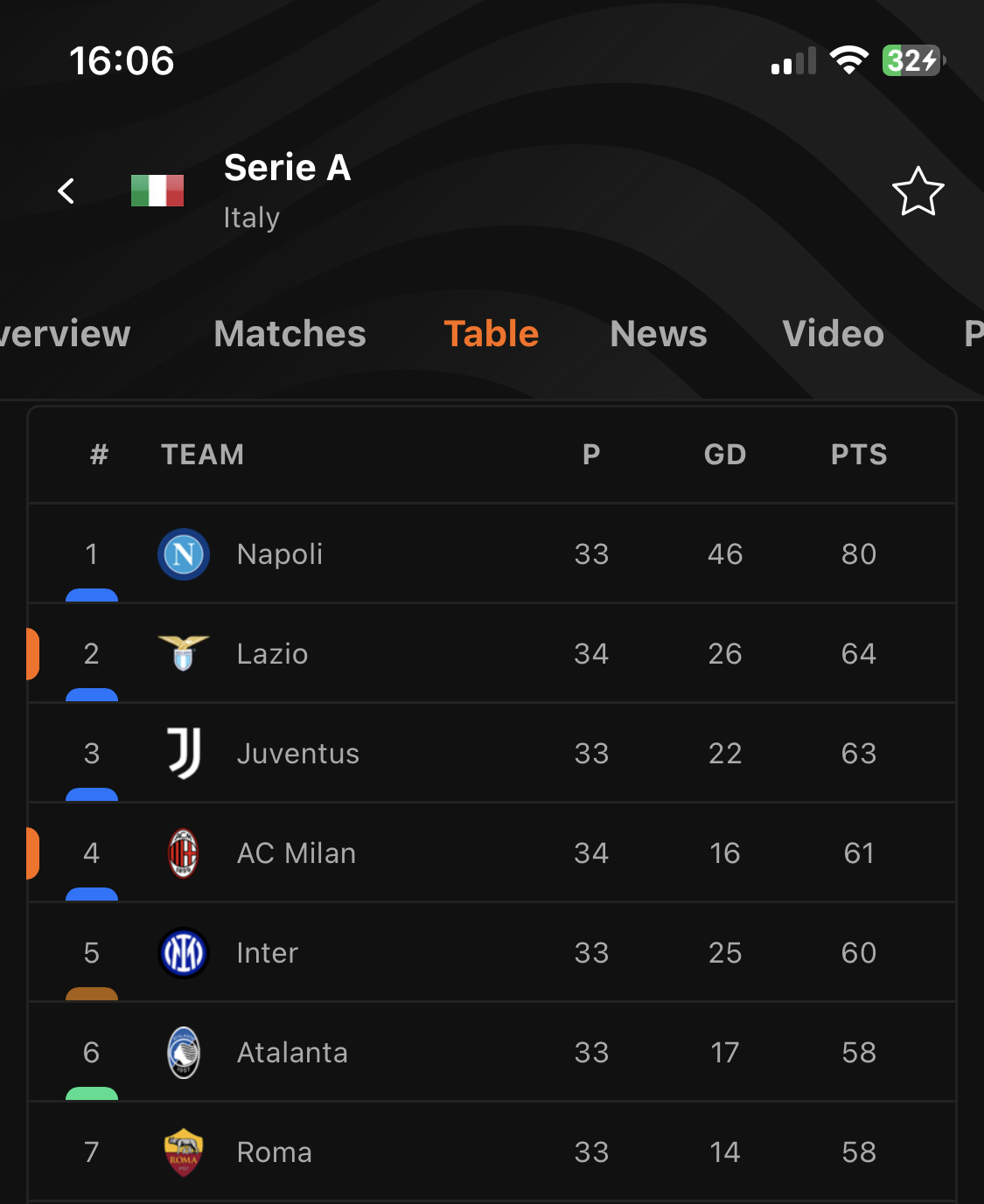This screenshot has height=1204, width=984.
Task: Click the Roma club crest
Action: (x=184, y=1152)
